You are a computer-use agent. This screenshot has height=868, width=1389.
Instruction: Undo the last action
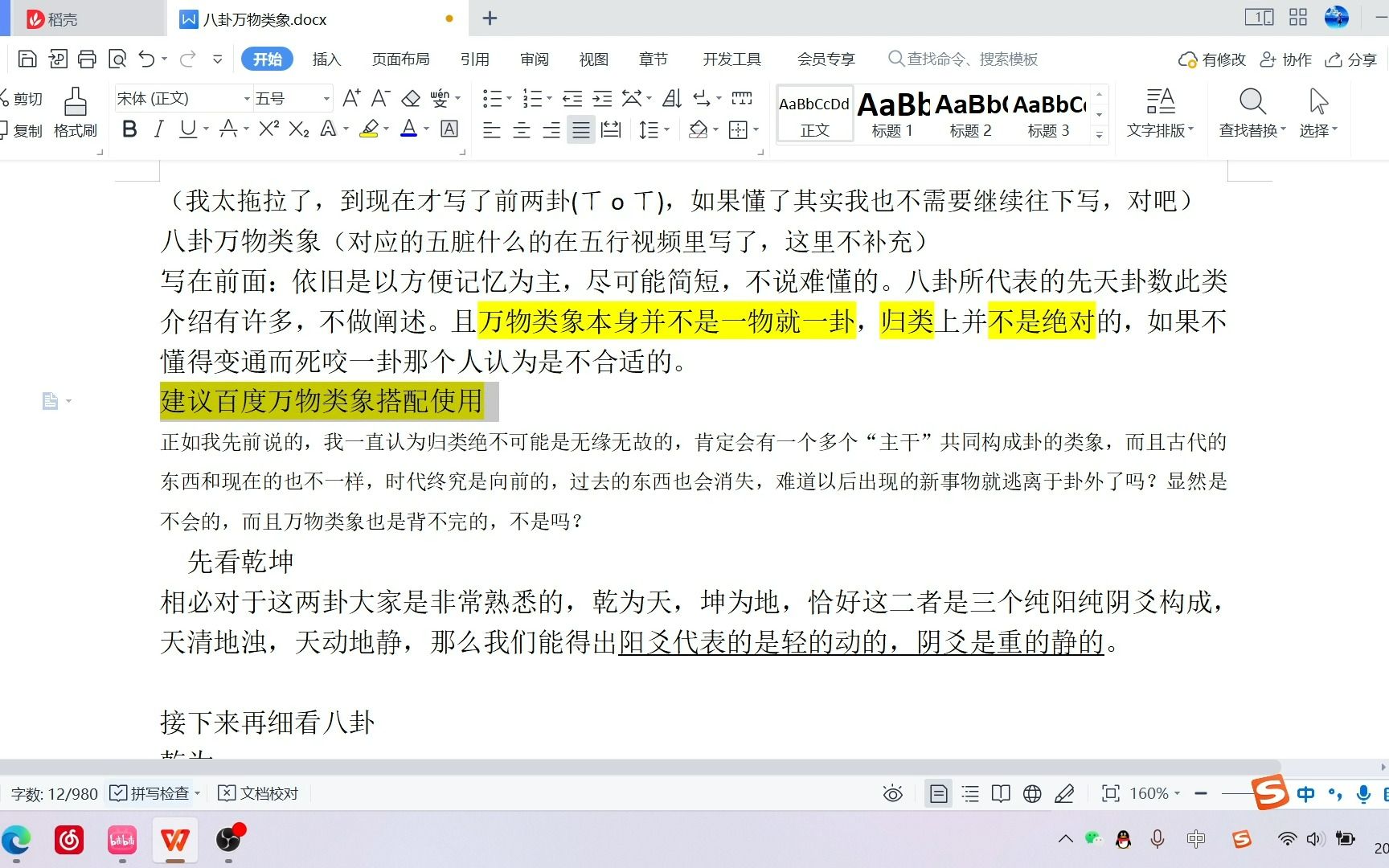click(146, 59)
